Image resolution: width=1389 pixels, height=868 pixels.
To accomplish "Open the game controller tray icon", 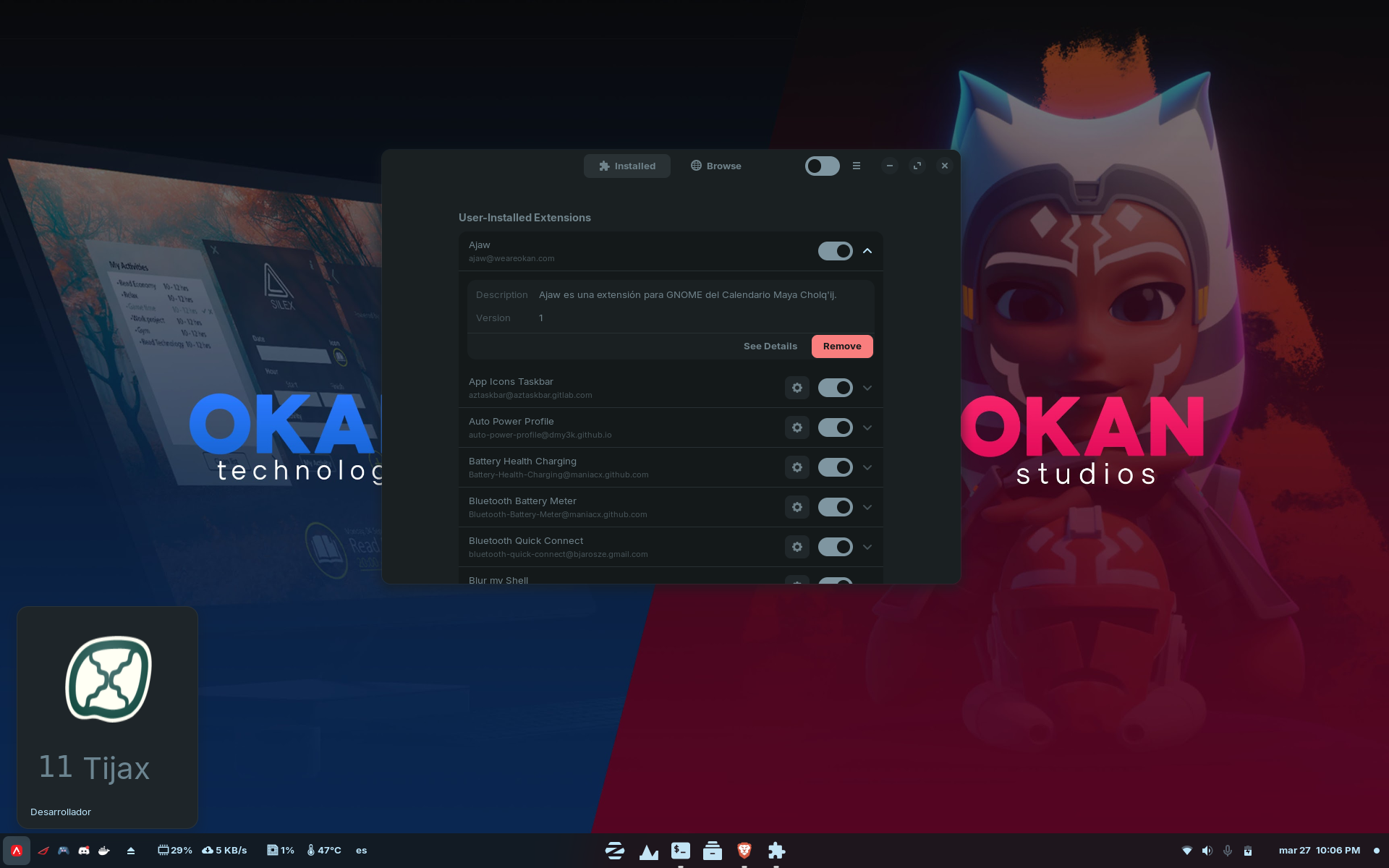I will click(64, 851).
